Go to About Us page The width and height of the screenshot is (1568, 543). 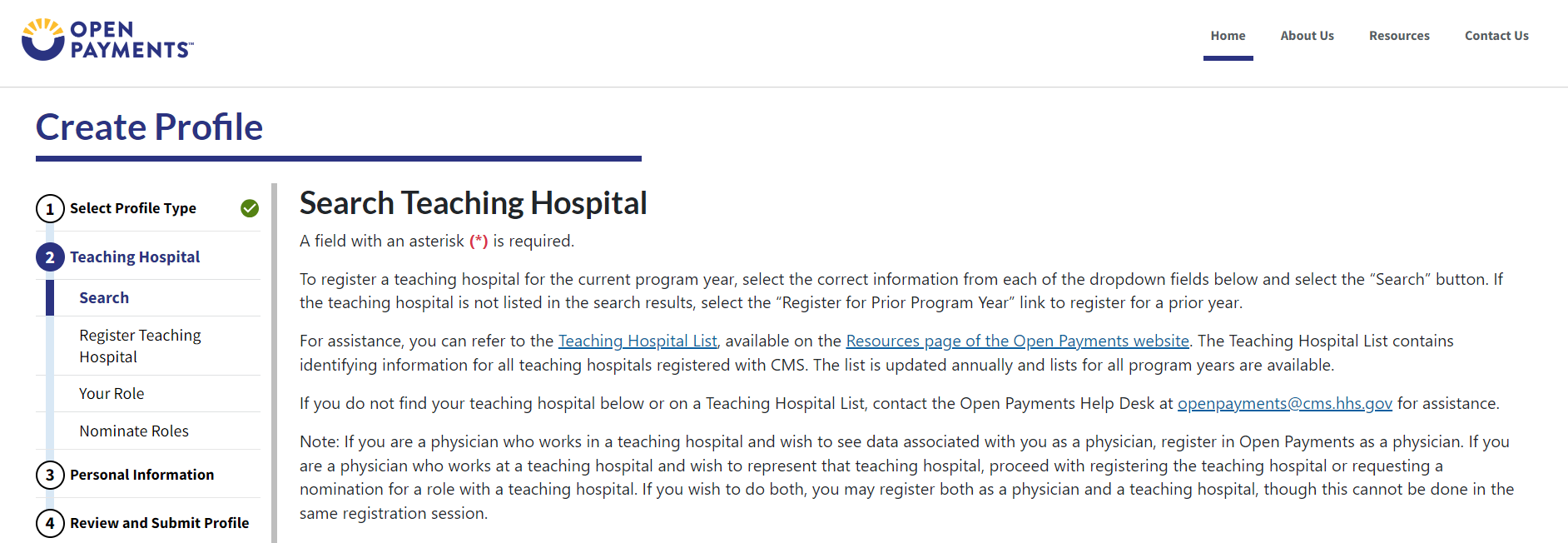[1307, 36]
